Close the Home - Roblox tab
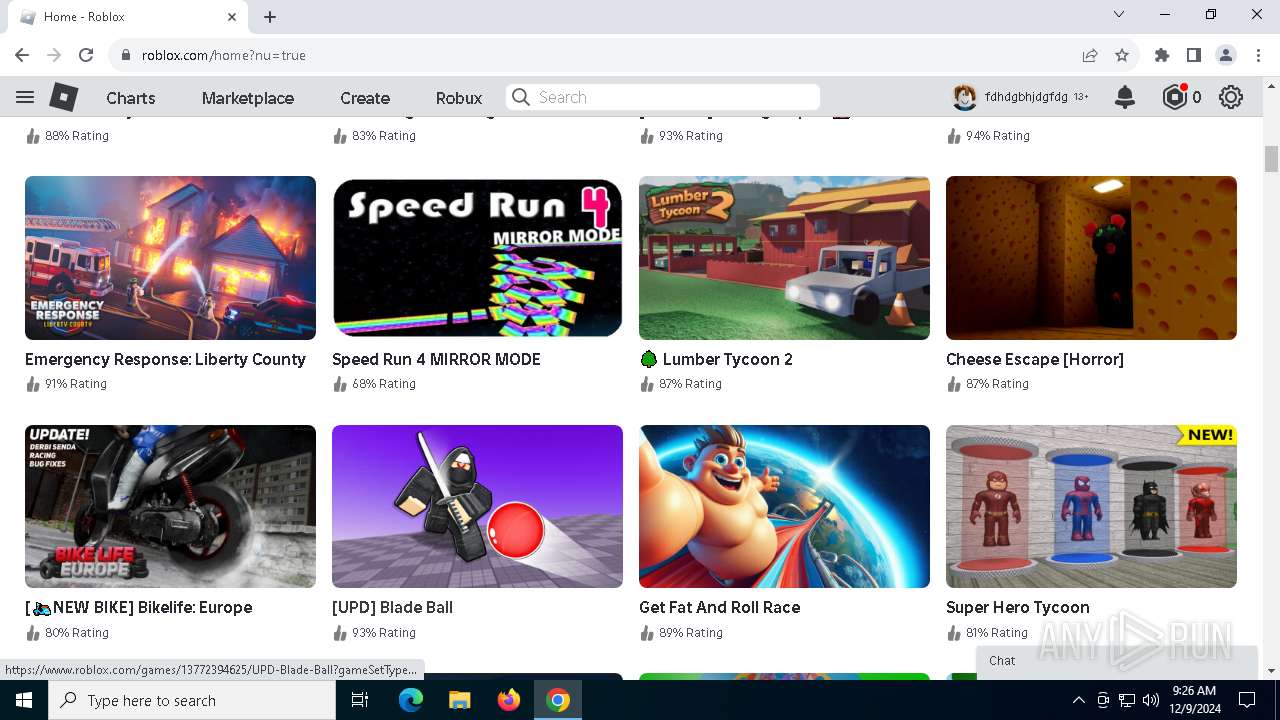 (232, 17)
